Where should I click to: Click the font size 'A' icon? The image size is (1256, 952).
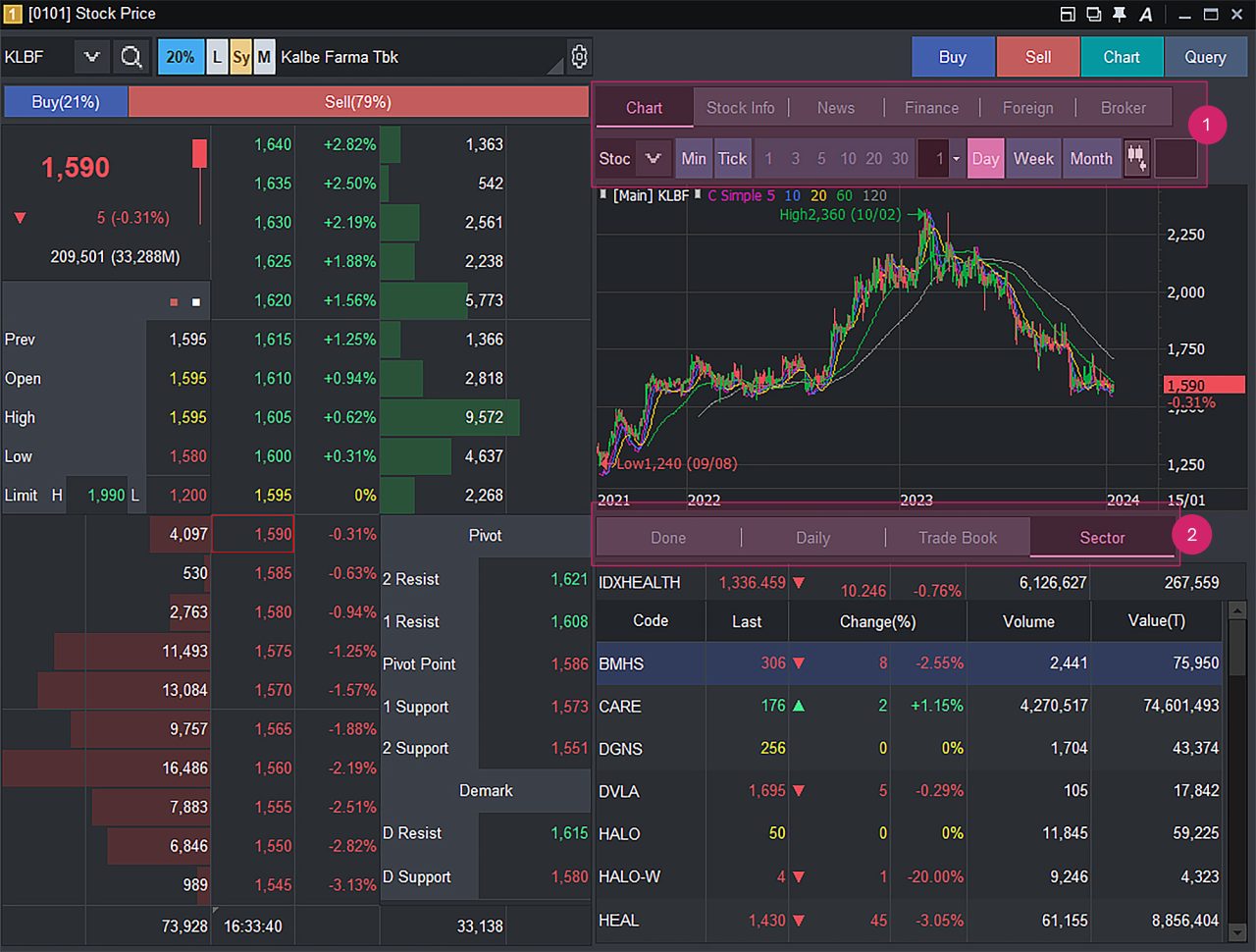(1145, 14)
